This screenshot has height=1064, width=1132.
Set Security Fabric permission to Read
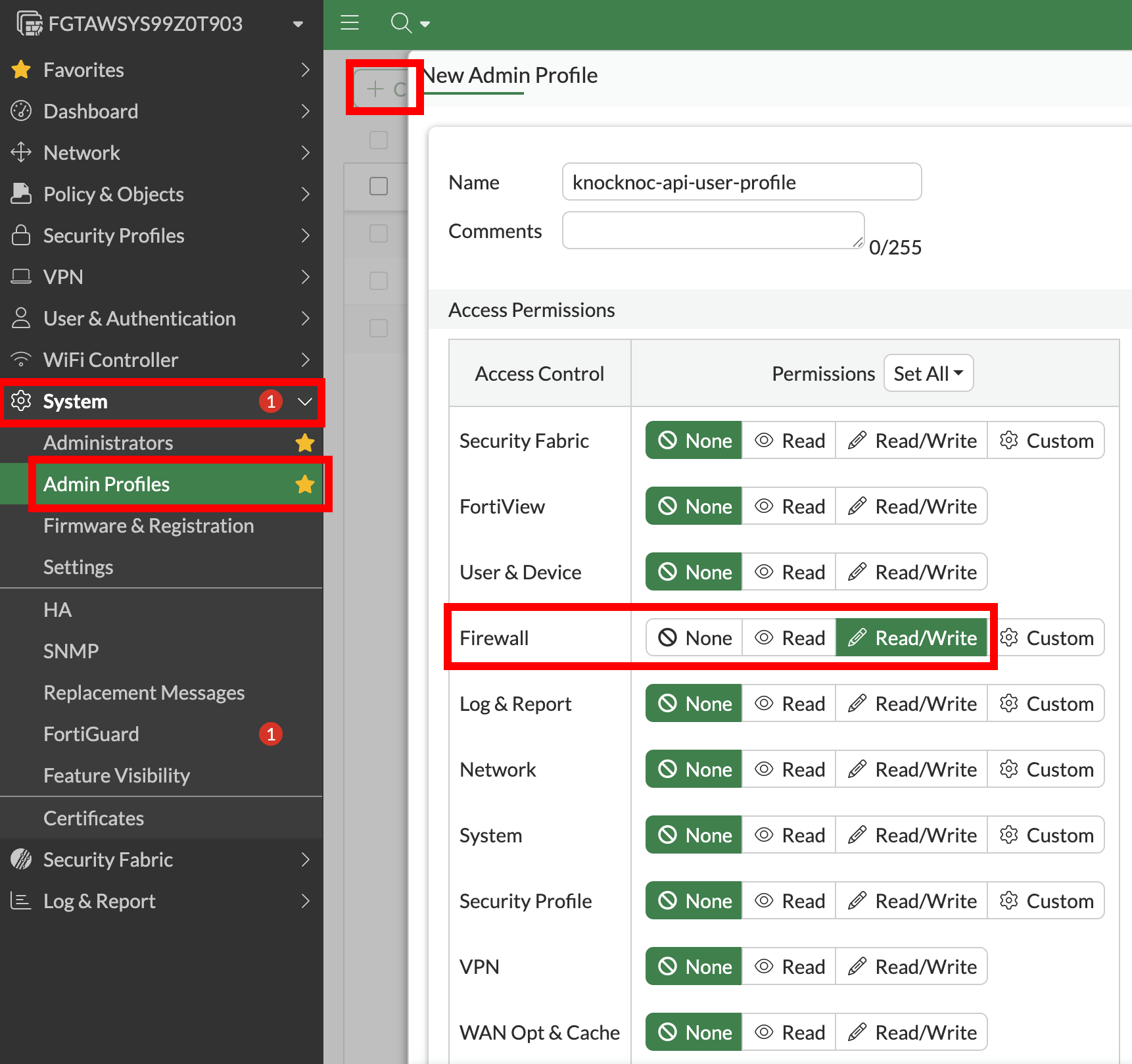point(790,441)
